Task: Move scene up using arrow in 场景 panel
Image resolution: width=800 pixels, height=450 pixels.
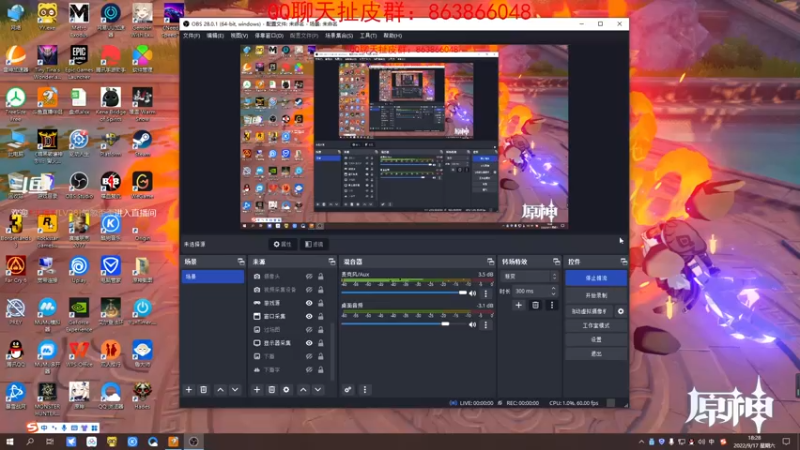Action: tap(220, 390)
